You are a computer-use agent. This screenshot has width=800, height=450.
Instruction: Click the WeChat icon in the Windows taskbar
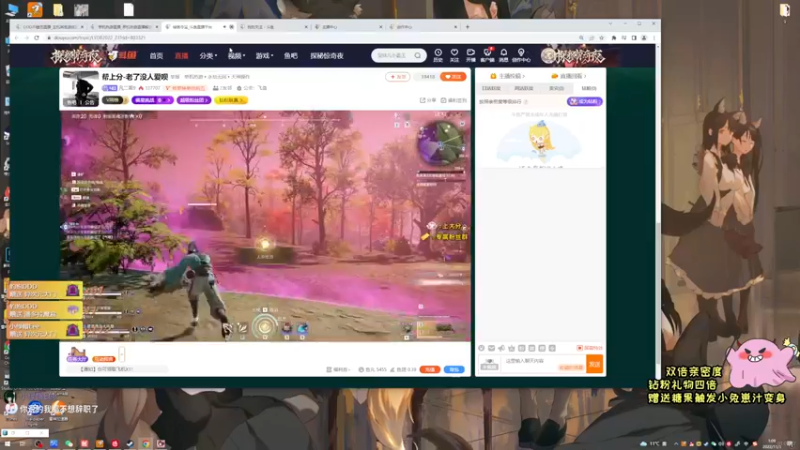[69, 444]
